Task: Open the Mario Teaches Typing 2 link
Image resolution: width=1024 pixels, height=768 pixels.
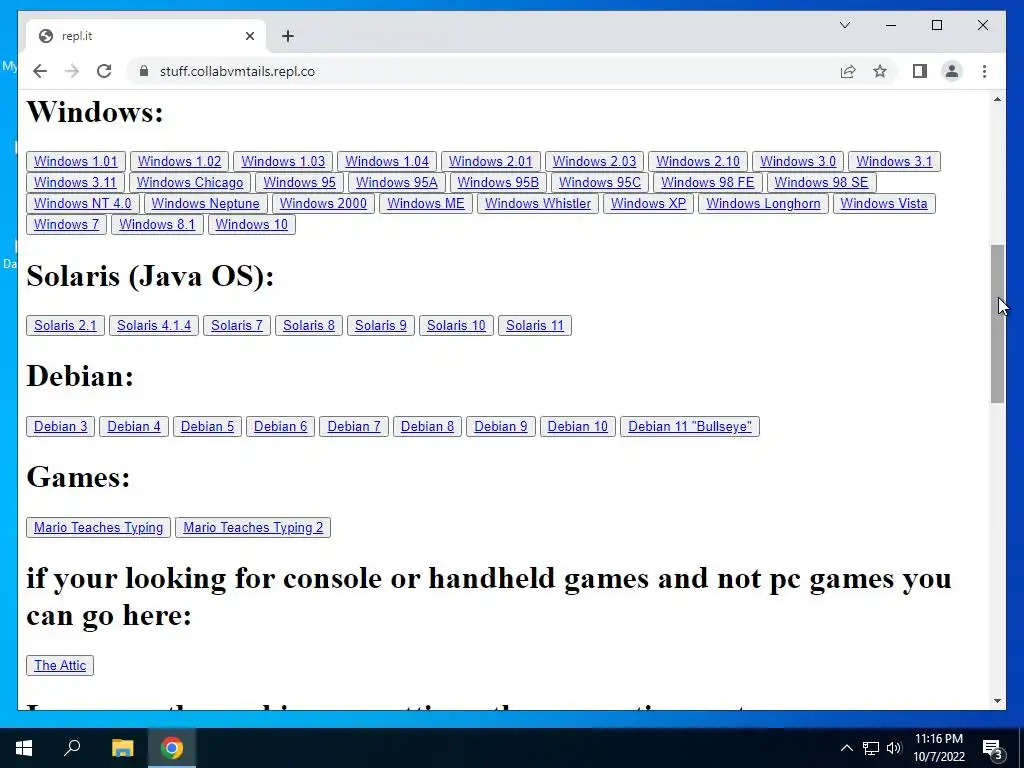Action: pos(253,528)
